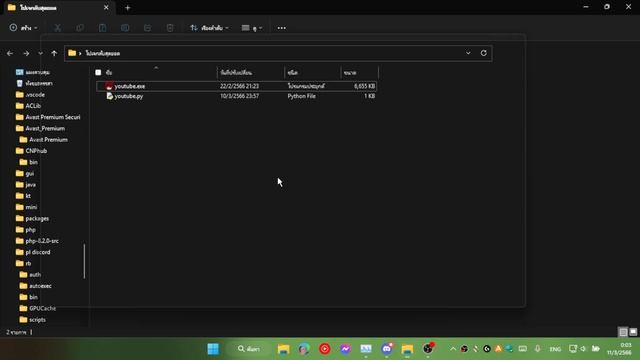This screenshot has height=360, width=640.
Task: Sort by the Size column header
Action: [360, 73]
